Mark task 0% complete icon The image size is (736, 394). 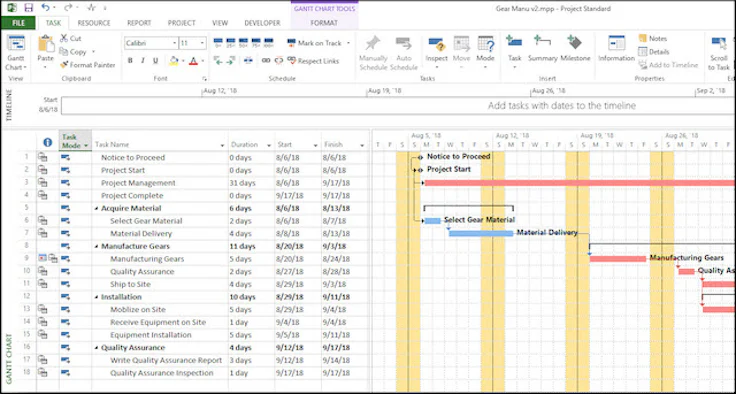point(218,43)
